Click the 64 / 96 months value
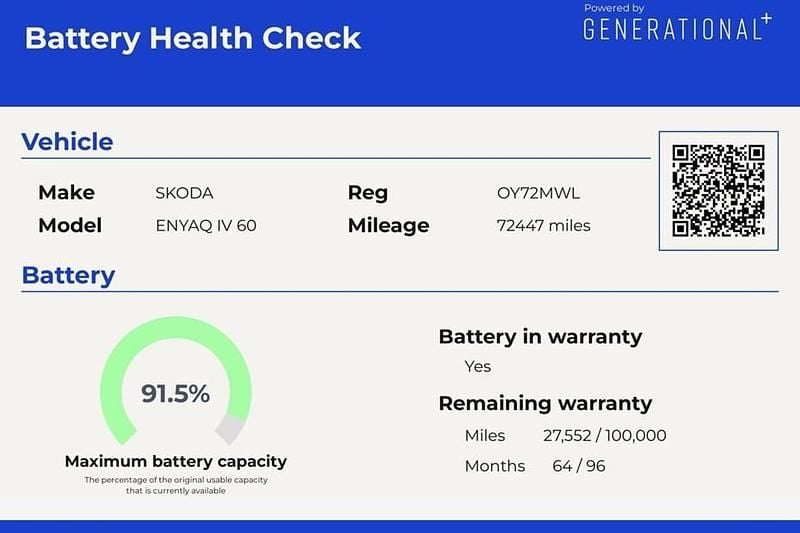800x533 pixels. pyautogui.click(x=578, y=466)
